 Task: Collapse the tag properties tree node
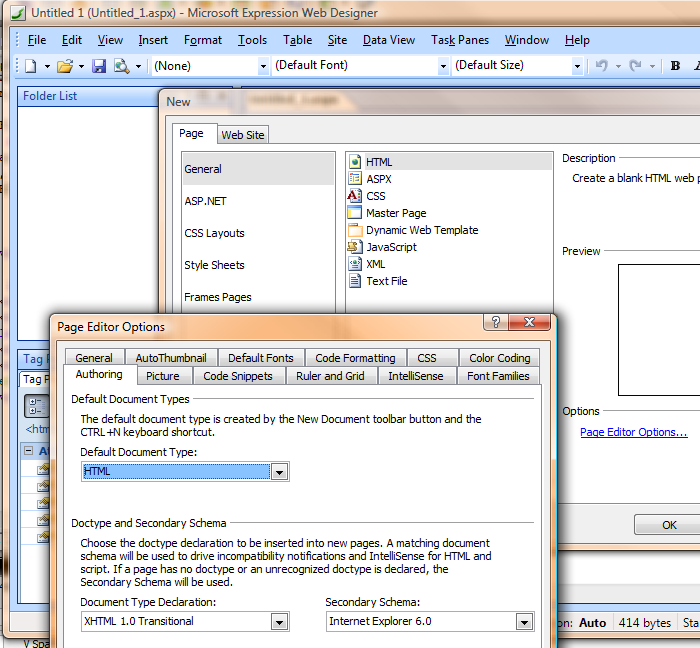pos(29,451)
